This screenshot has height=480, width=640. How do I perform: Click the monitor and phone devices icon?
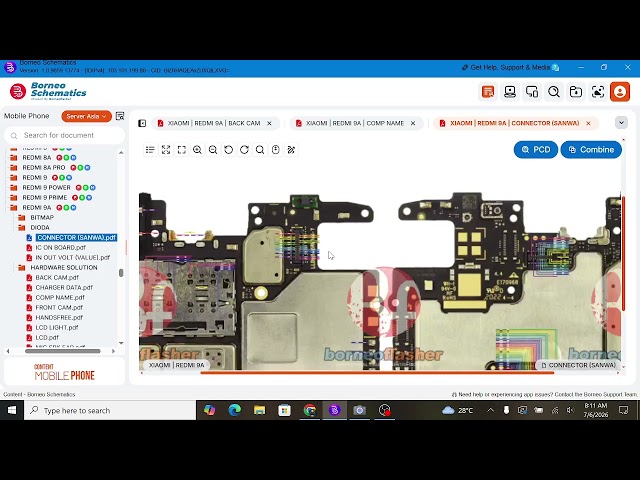pos(532,91)
